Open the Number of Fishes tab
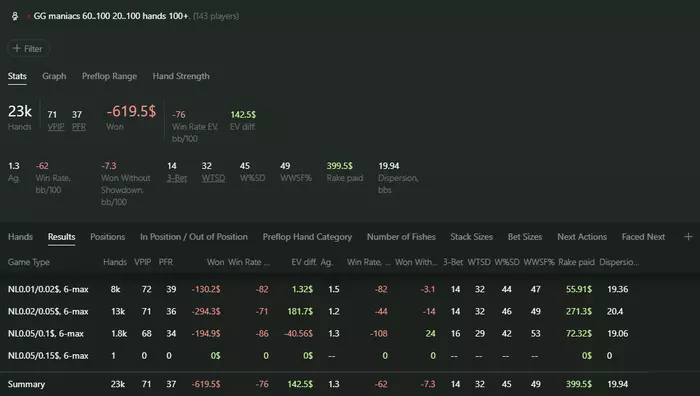700x396 pixels. (401, 237)
